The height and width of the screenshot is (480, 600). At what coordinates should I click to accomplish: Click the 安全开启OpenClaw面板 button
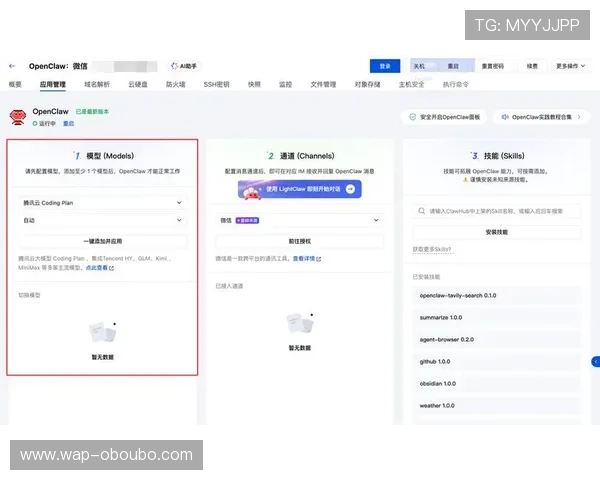pos(444,117)
